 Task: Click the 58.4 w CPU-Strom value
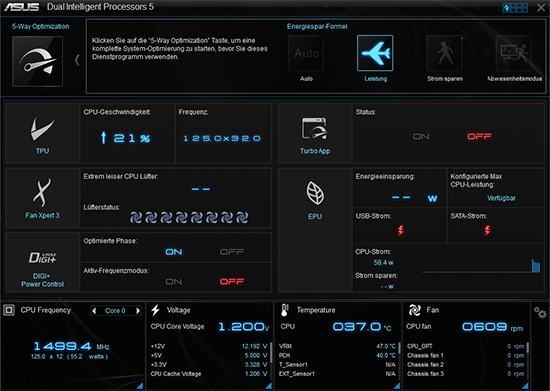tap(383, 263)
